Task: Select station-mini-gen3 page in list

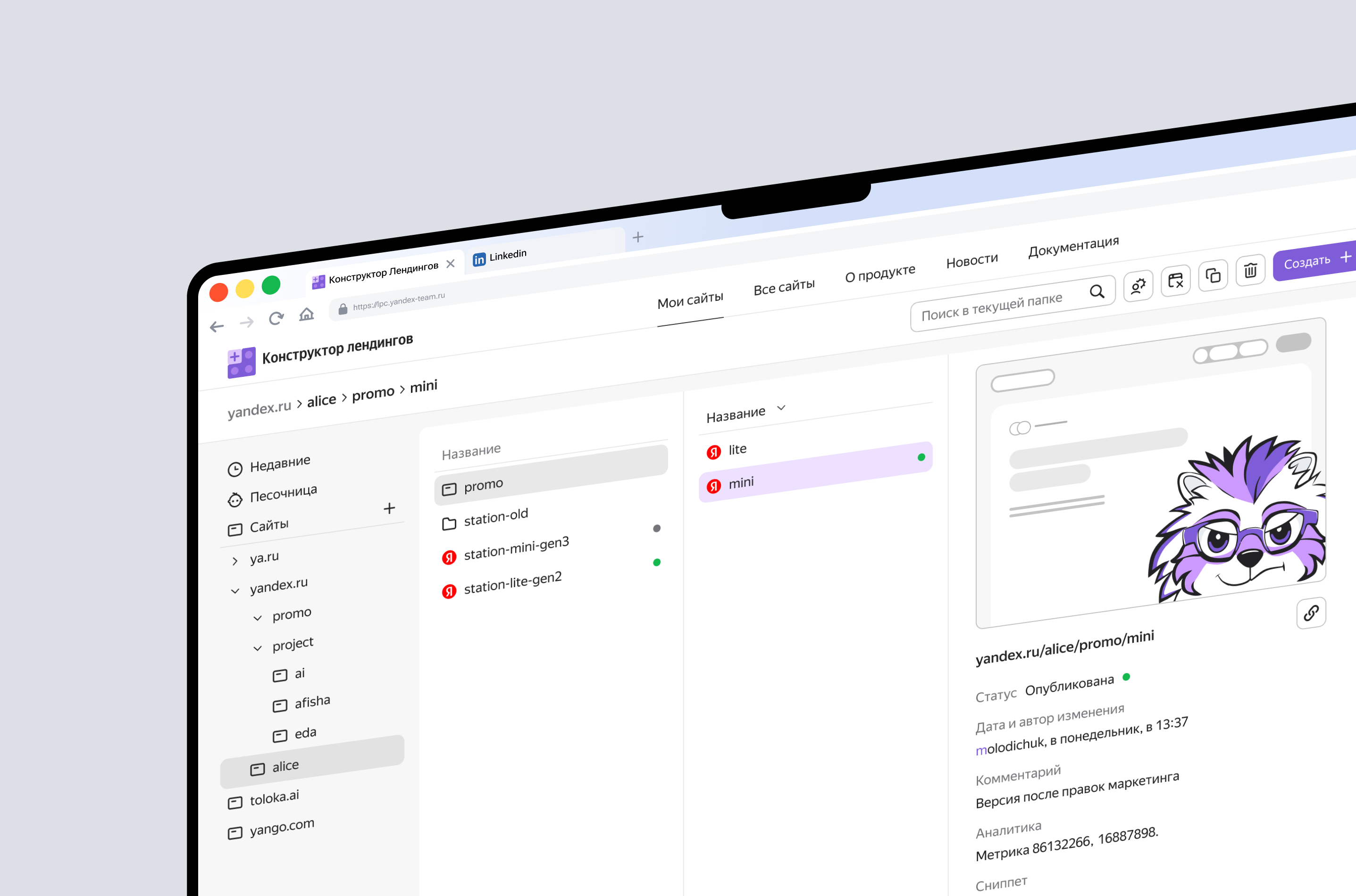Action: click(x=516, y=548)
